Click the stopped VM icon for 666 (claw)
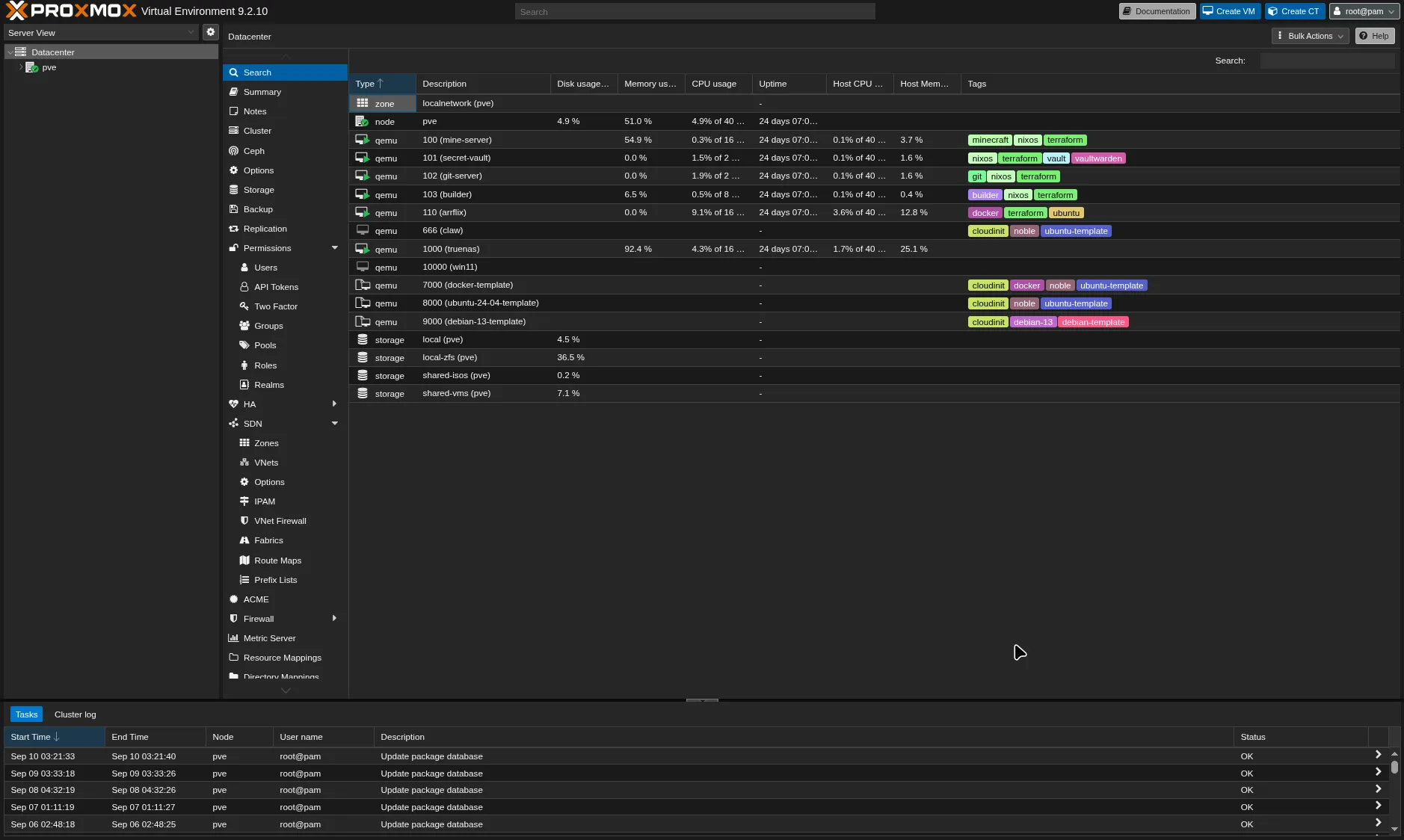Image resolution: width=1404 pixels, height=840 pixels. click(x=363, y=230)
